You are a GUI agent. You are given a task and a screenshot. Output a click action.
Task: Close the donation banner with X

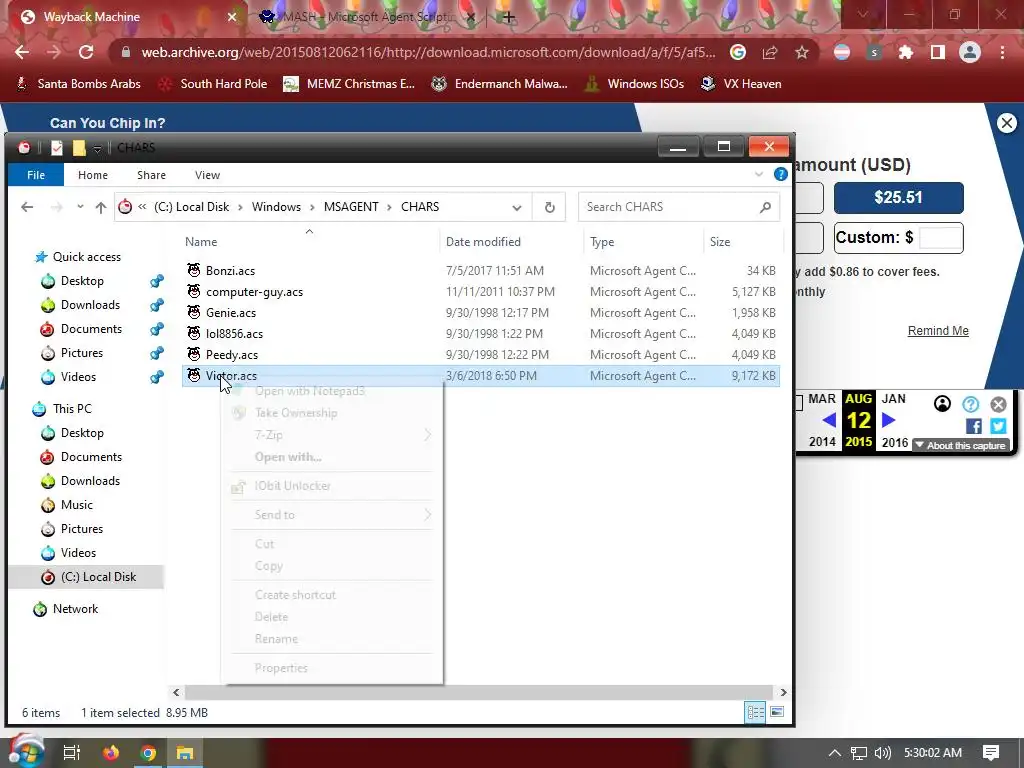[1006, 123]
